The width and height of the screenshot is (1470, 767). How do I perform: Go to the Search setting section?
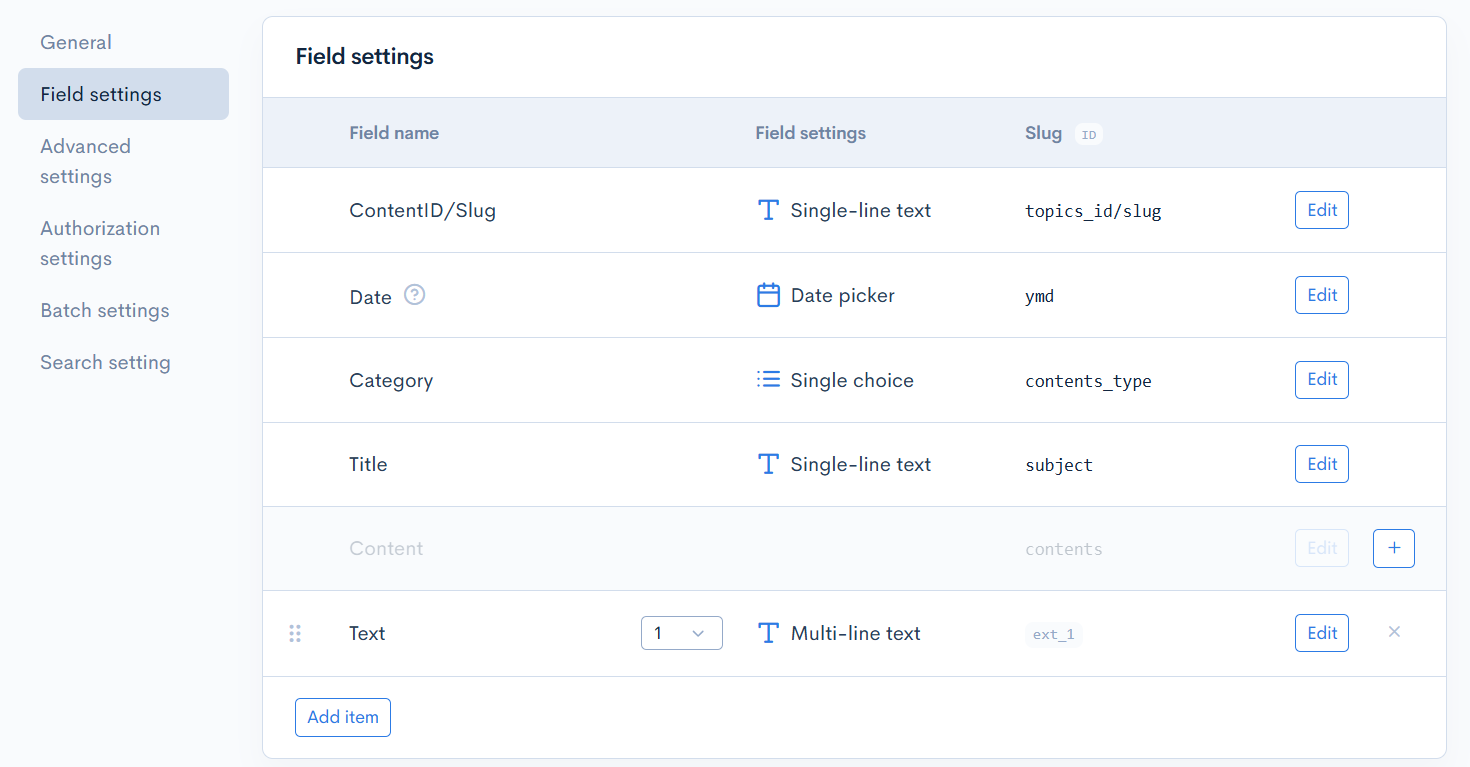click(105, 362)
